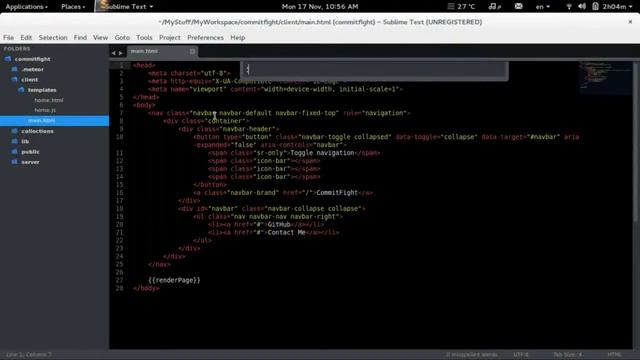Screen dimensions: 640x360
Task: Open the Tools menu
Action: (x=144, y=38)
